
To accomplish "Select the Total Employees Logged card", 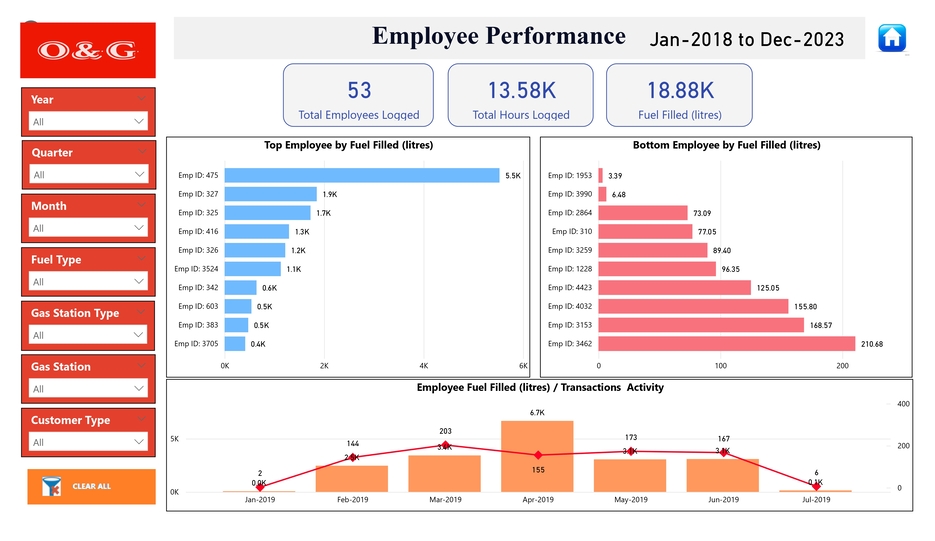I will point(358,96).
